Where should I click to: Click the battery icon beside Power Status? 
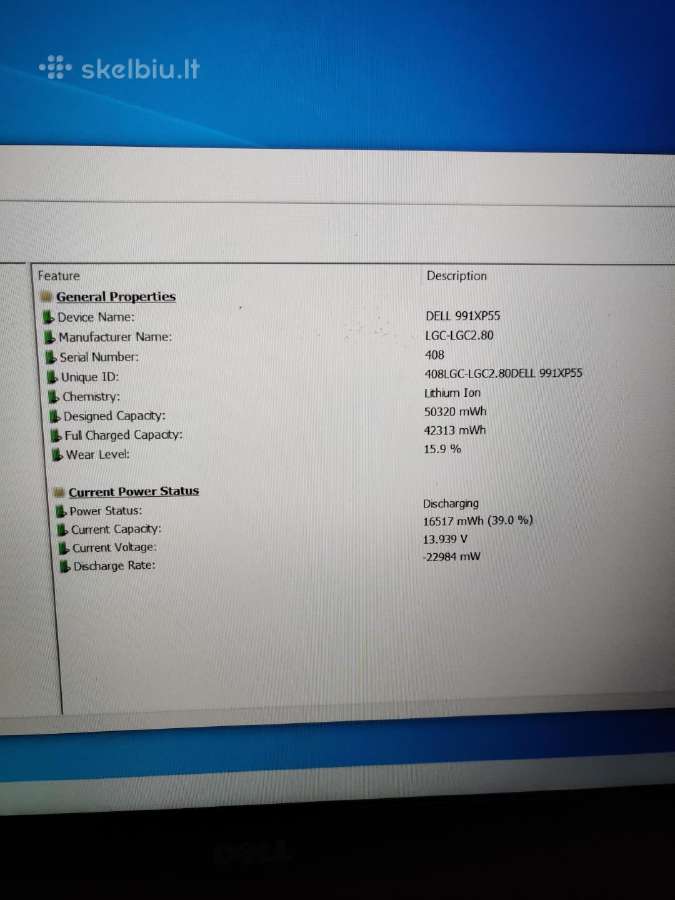click(x=61, y=511)
